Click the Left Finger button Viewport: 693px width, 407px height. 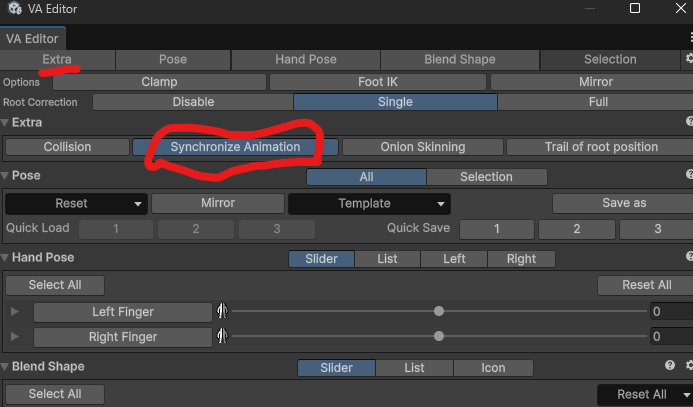pos(123,312)
